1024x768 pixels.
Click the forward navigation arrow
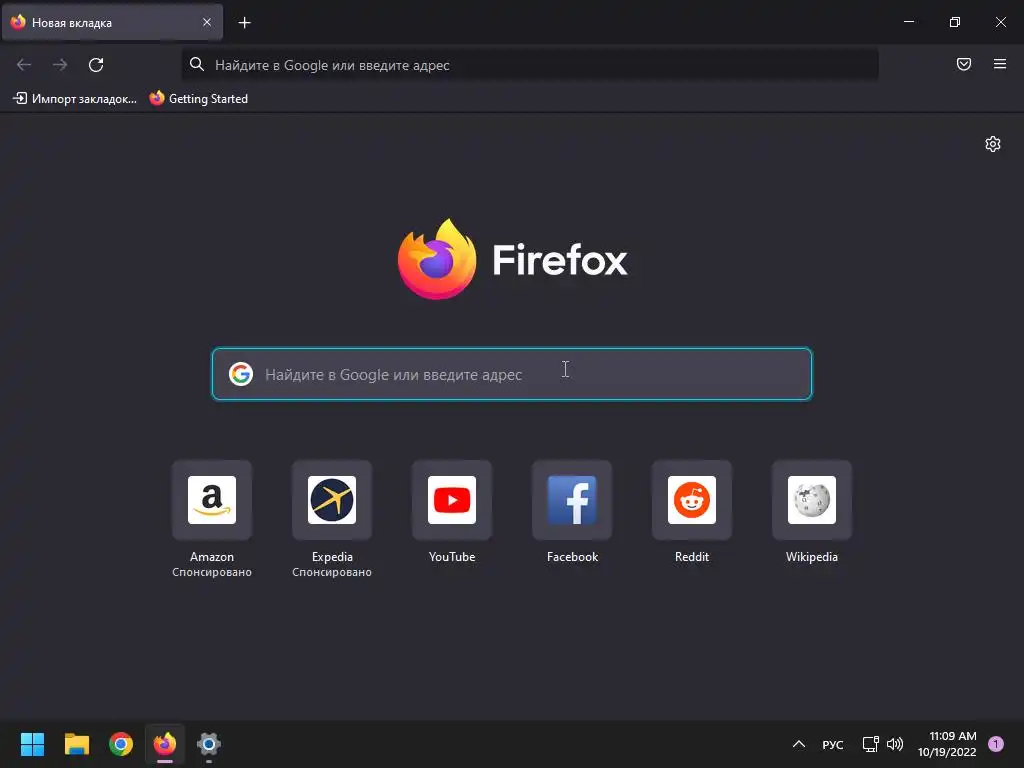click(60, 65)
